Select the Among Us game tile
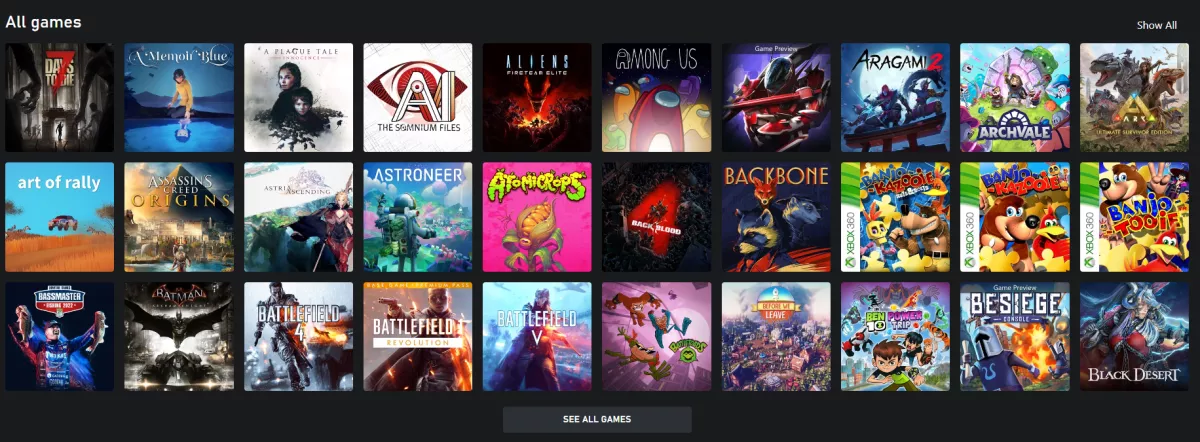This screenshot has width=1200, height=442. [656, 97]
